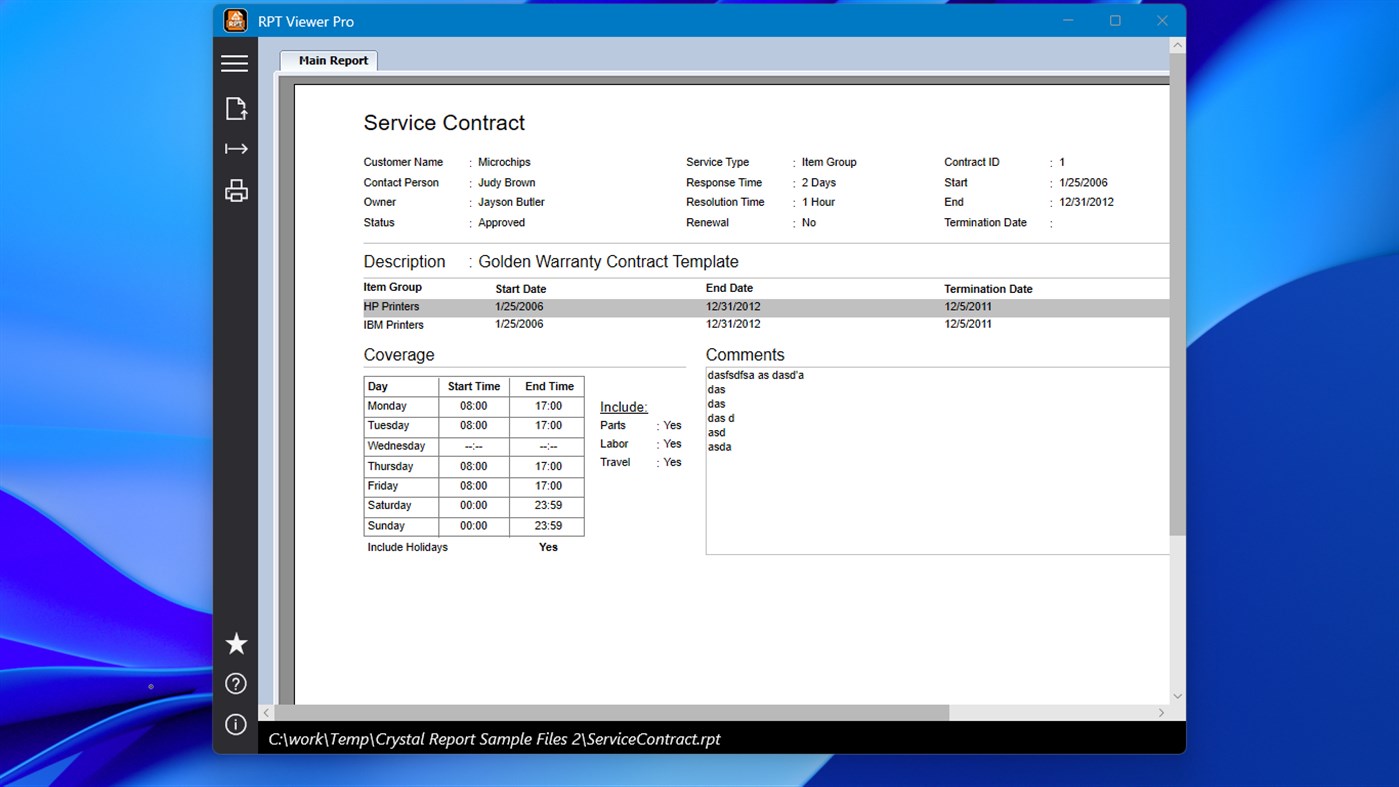
Task: Show app info via the info icon
Action: tap(236, 724)
